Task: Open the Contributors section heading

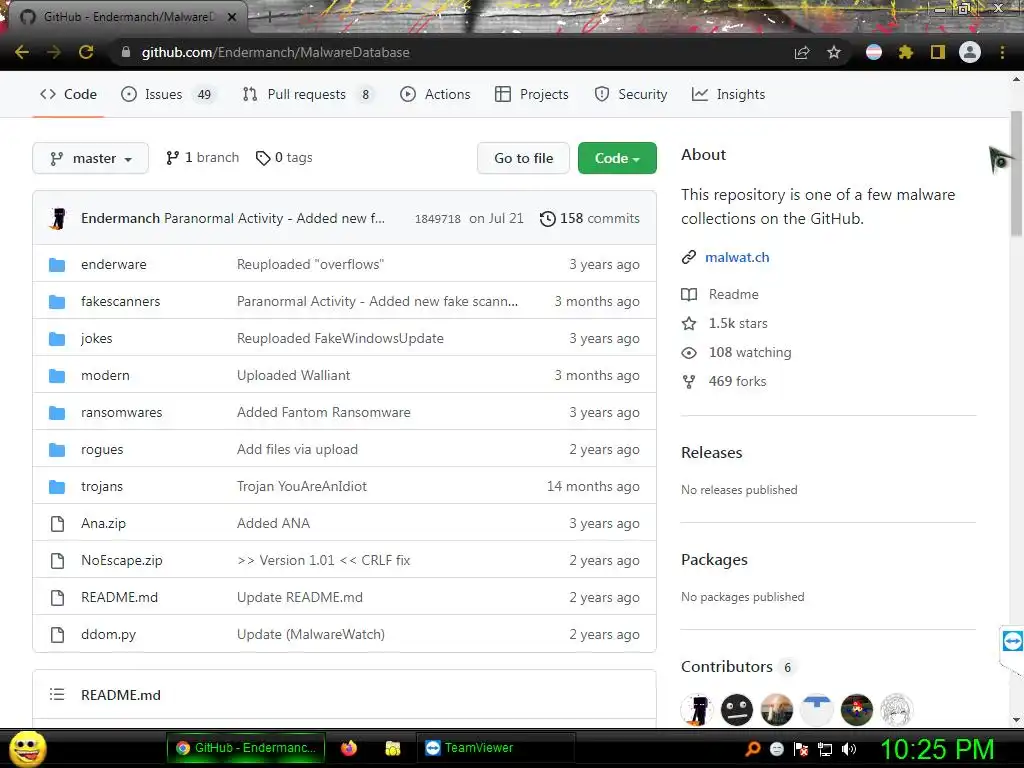Action: pos(727,667)
